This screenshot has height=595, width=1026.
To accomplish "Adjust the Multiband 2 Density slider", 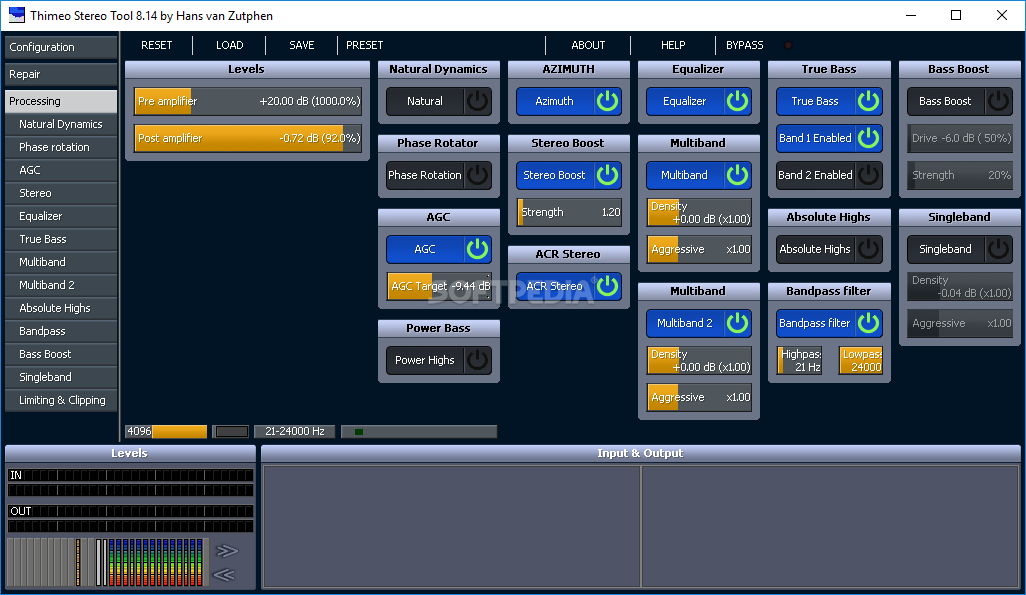I will point(699,361).
